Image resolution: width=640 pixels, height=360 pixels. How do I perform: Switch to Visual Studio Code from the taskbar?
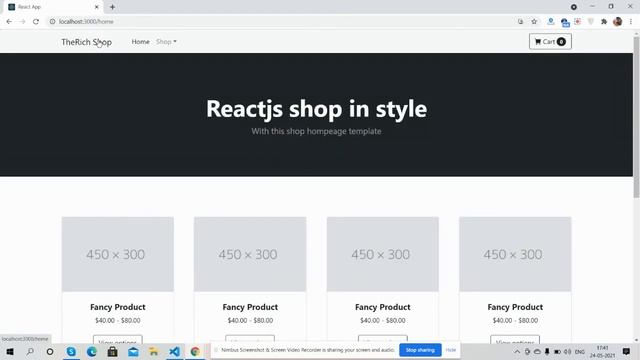coord(174,351)
